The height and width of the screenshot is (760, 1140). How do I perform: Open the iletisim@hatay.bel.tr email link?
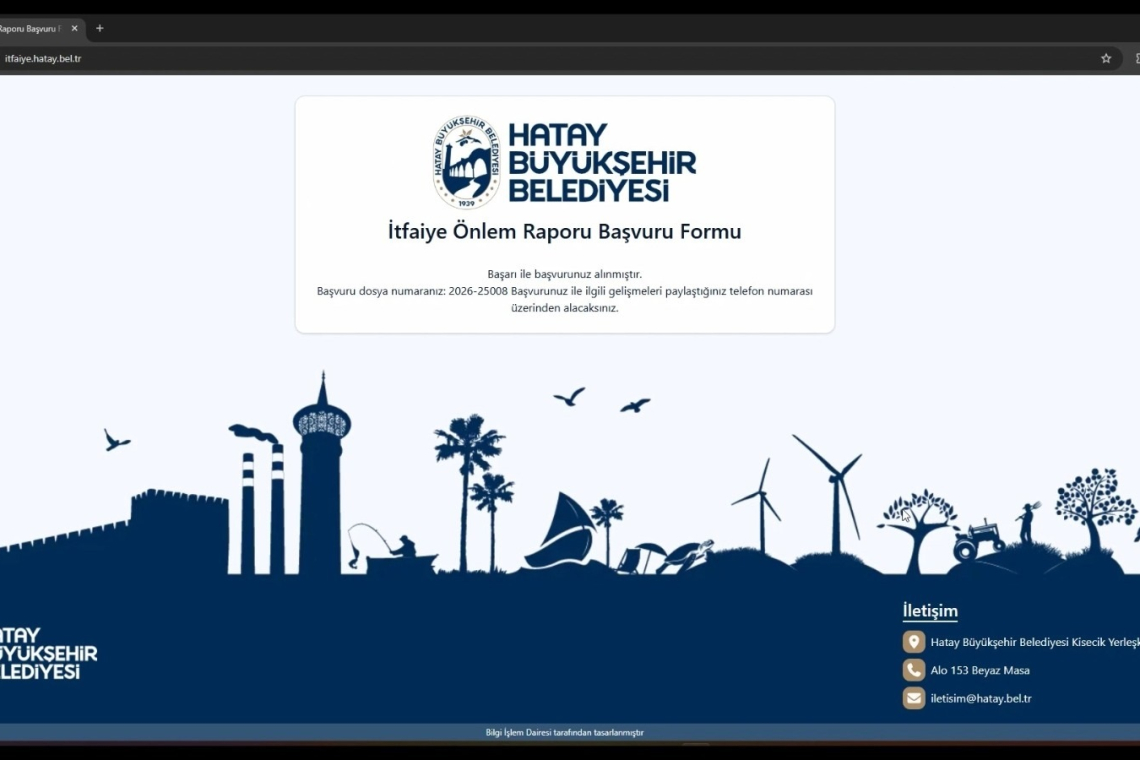pyautogui.click(x=981, y=698)
